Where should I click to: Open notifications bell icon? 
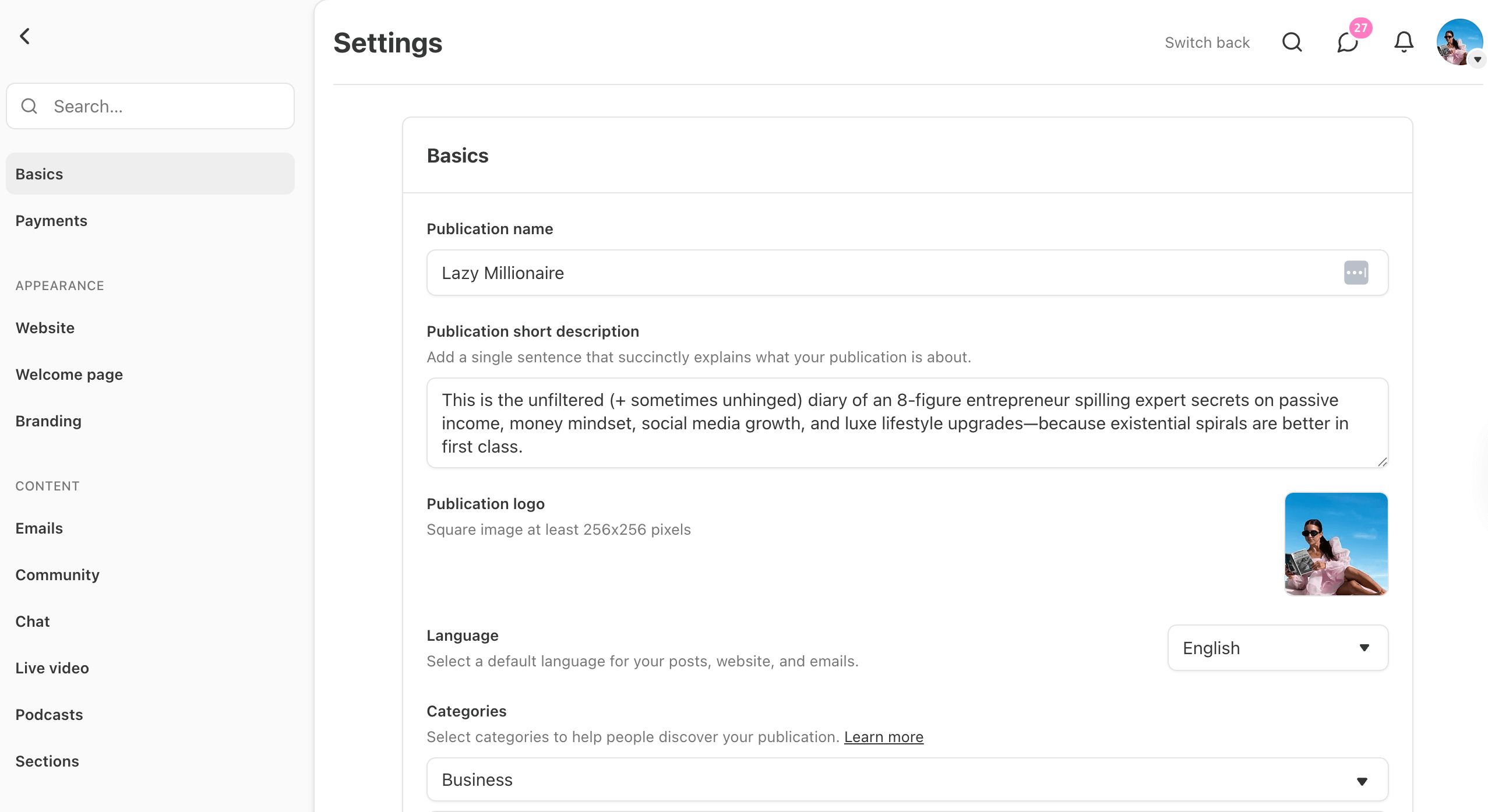click(1404, 42)
